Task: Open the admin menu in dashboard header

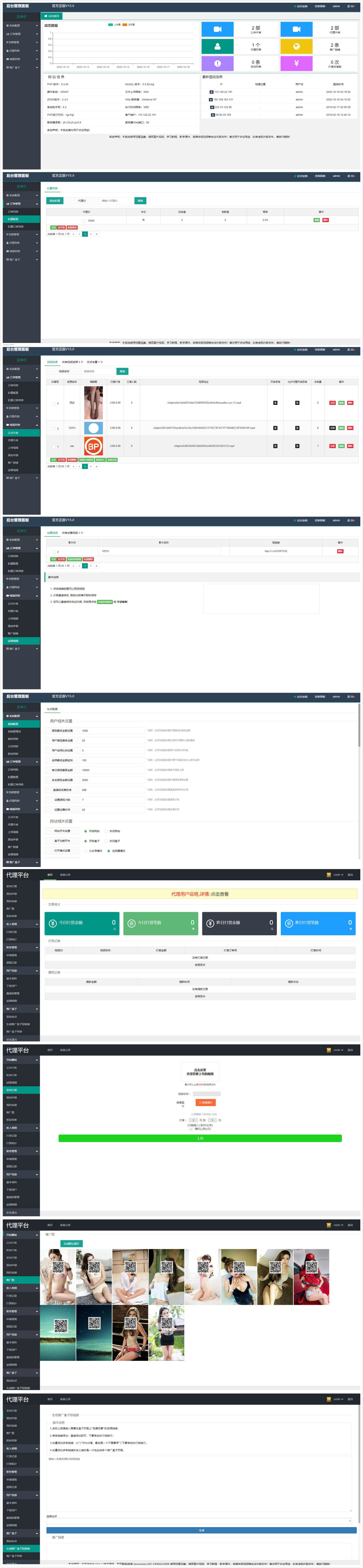Action: pos(336,6)
